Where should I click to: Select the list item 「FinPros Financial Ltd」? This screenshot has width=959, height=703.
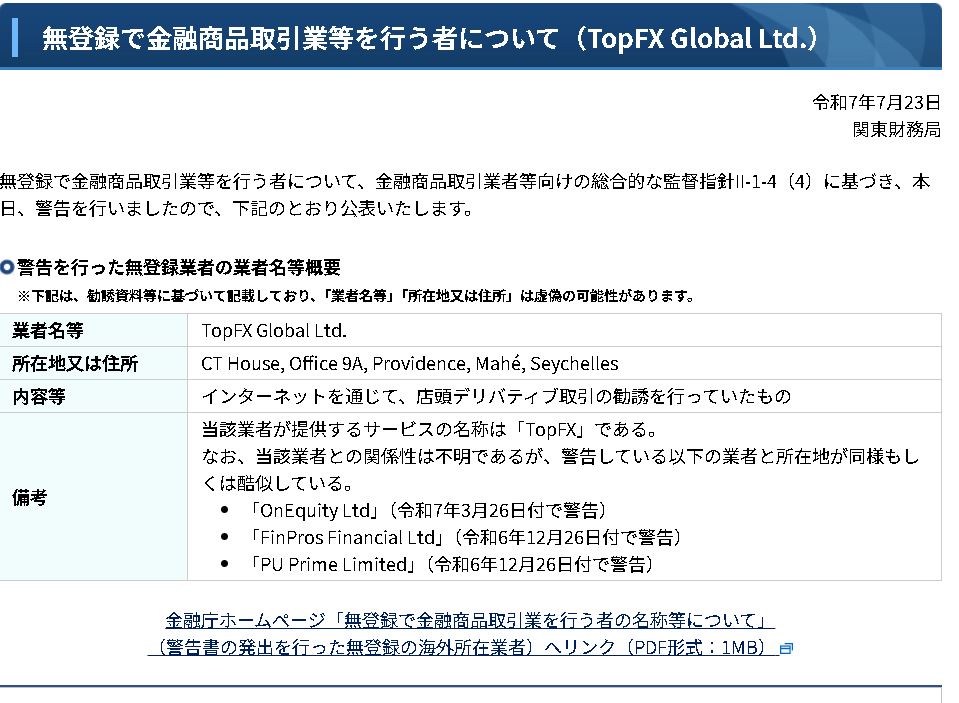(464, 537)
